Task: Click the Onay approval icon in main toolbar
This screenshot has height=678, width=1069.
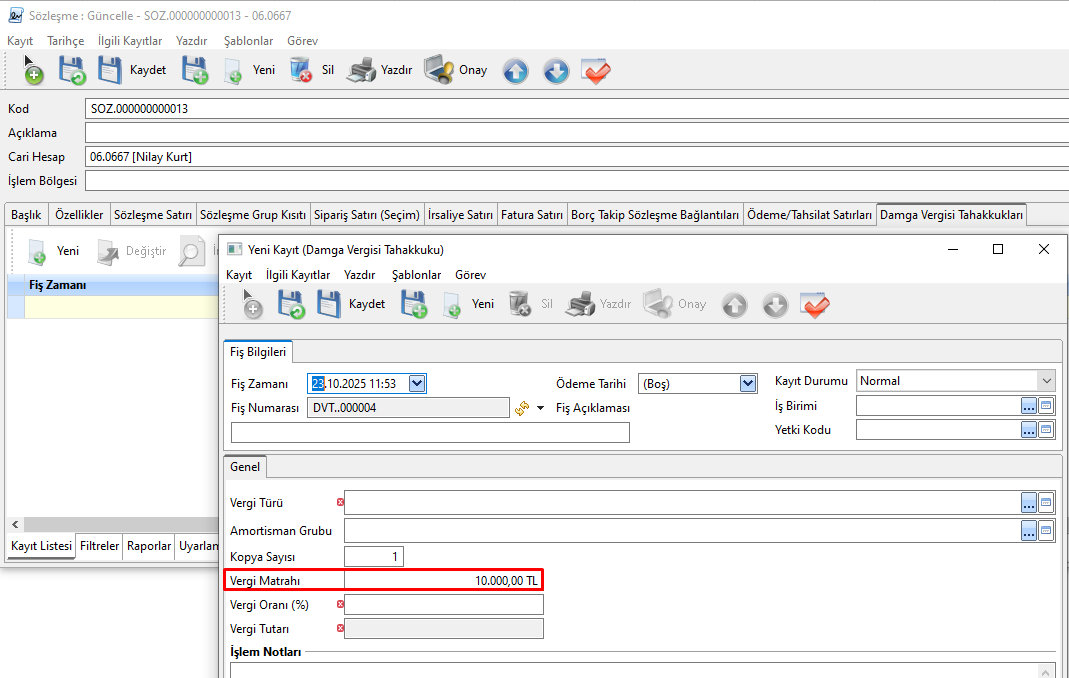Action: 439,71
